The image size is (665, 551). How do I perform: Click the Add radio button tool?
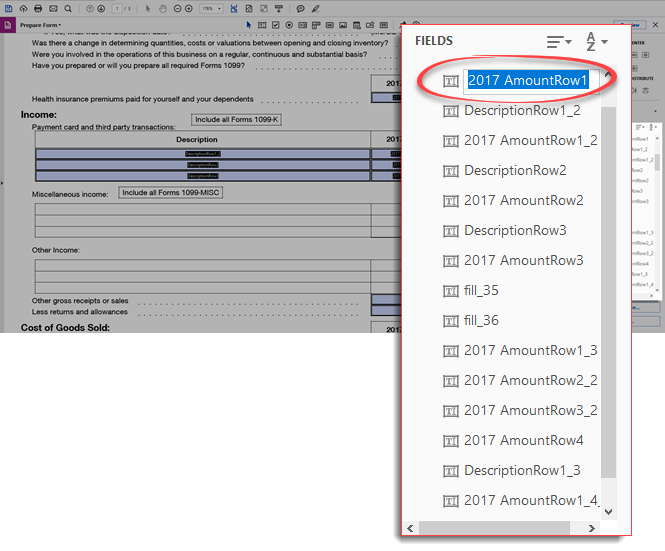pyautogui.click(x=289, y=25)
